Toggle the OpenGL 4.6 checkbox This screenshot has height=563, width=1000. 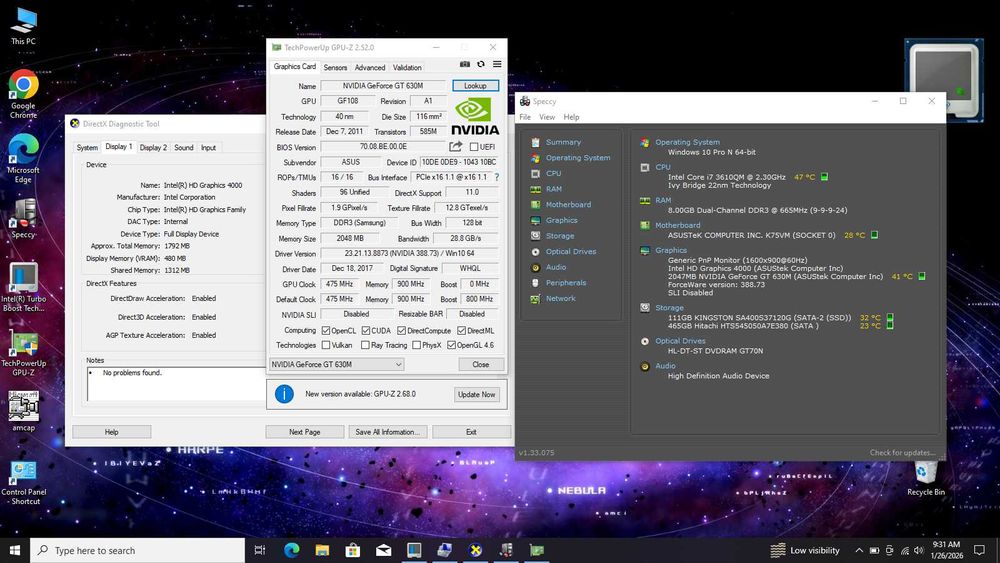pos(451,345)
